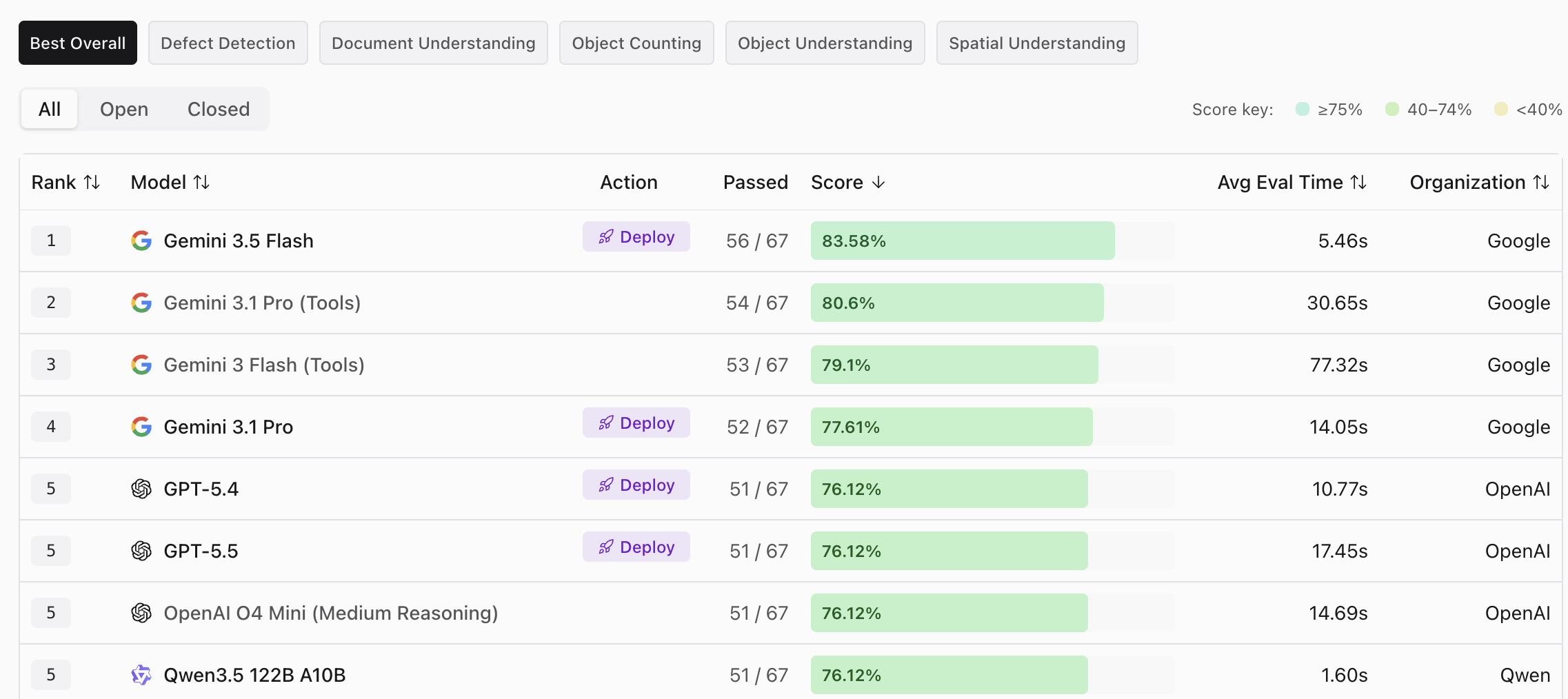1568x699 pixels.
Task: Open the Document Understanding tab
Action: (x=434, y=43)
